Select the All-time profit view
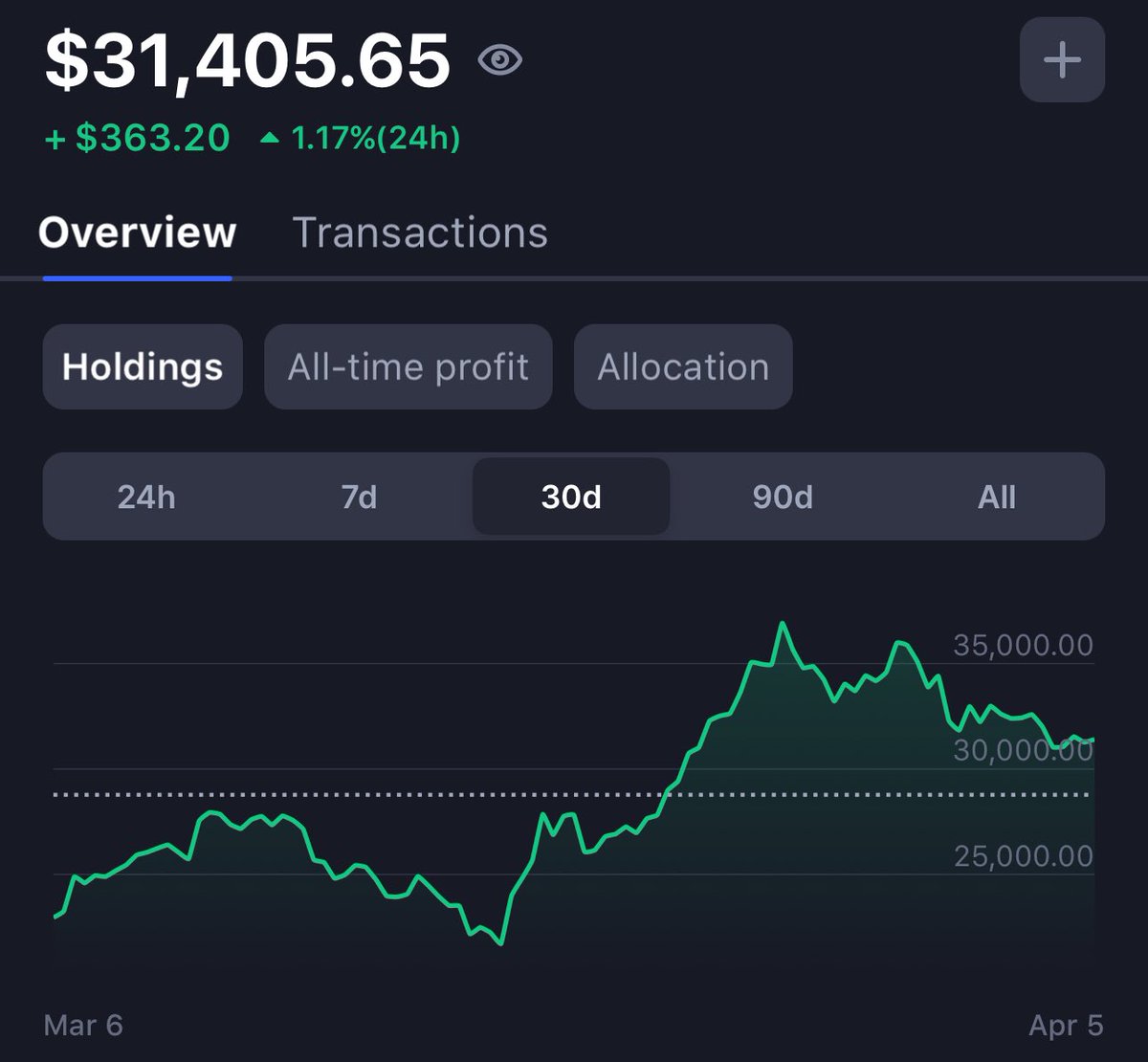 [x=408, y=366]
